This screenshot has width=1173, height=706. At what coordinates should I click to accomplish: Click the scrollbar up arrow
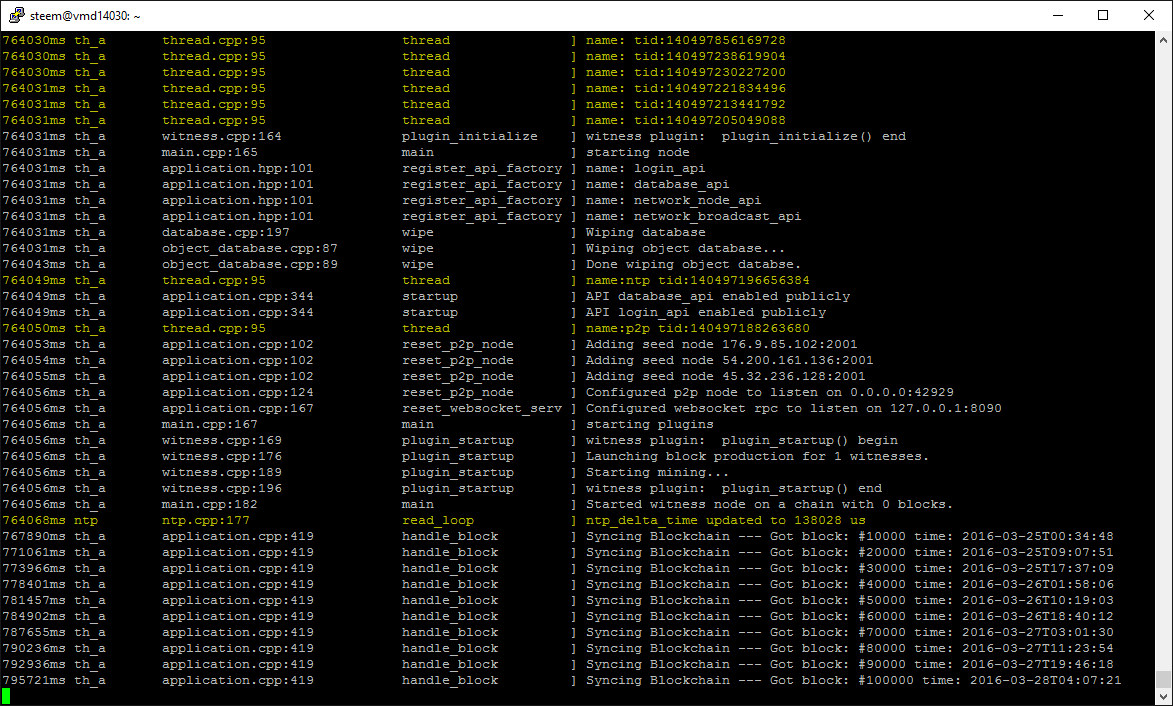[x=1163, y=39]
